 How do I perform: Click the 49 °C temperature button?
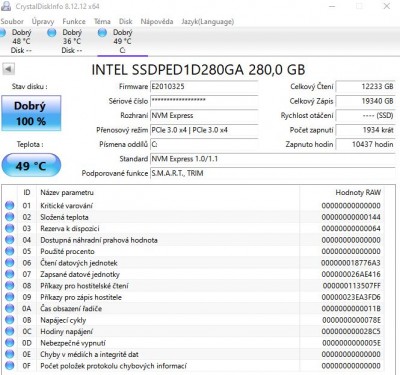pos(31,165)
